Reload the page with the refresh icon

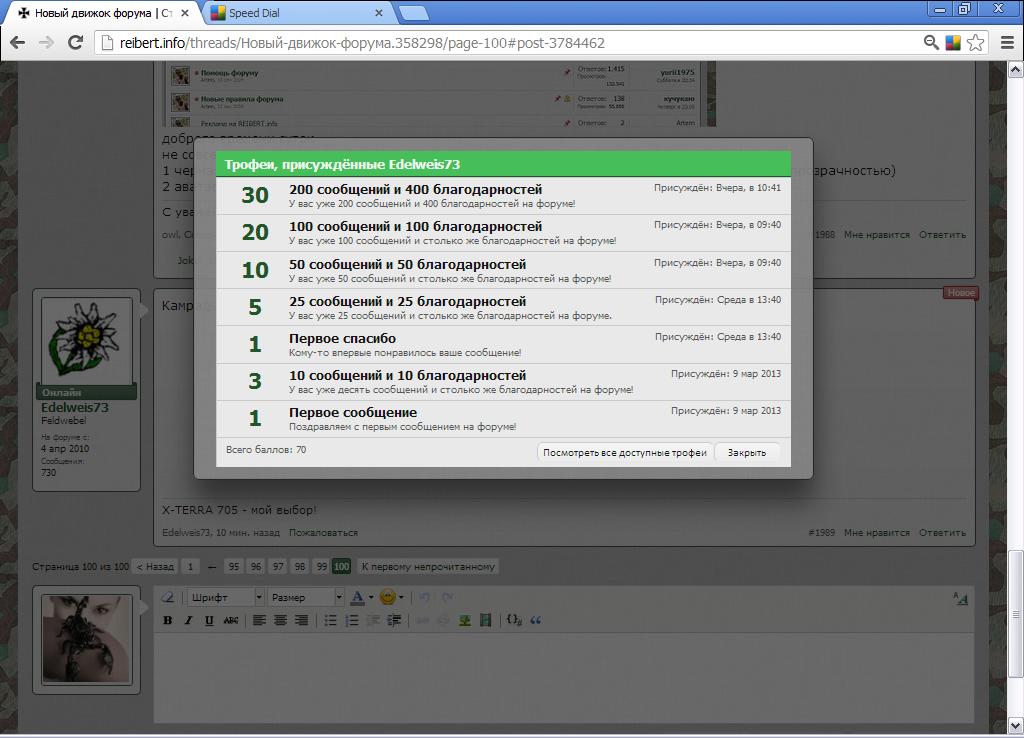74,42
